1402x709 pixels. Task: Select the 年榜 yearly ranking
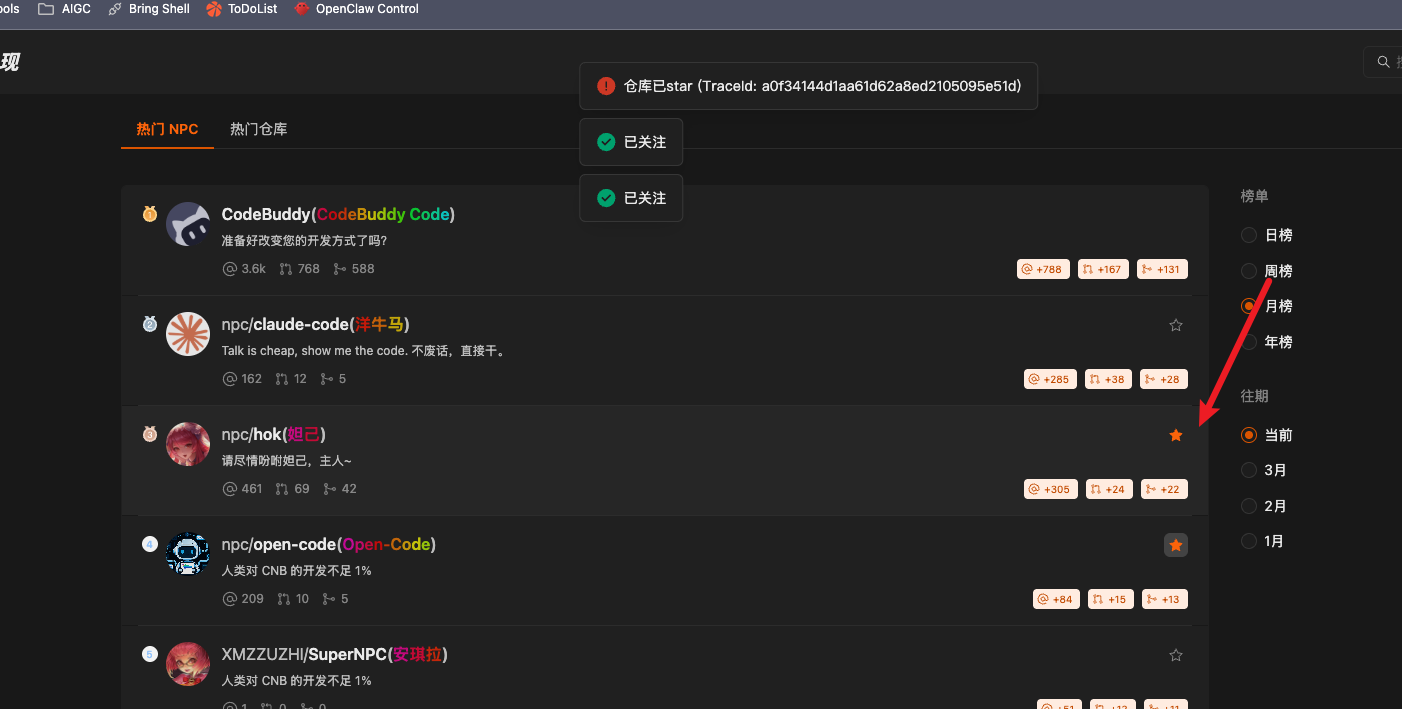[x=1249, y=342]
